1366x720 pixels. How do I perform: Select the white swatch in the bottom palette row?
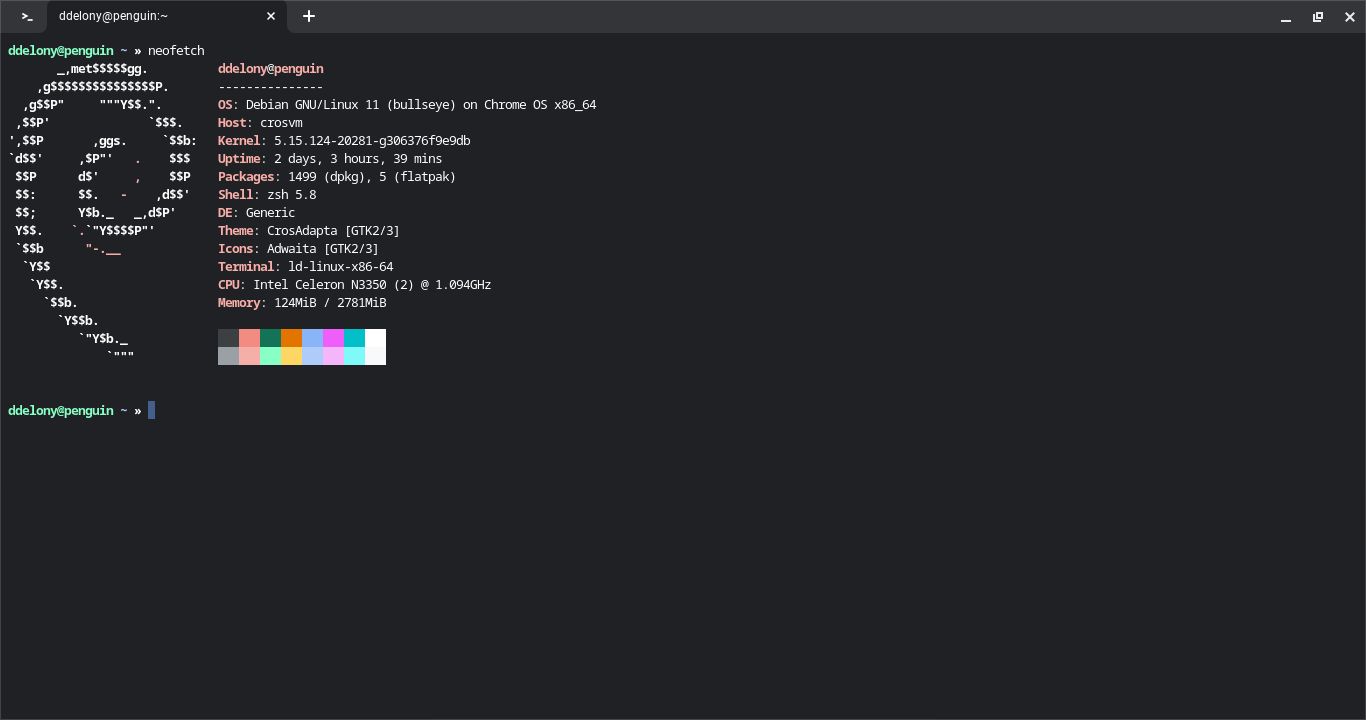377,355
